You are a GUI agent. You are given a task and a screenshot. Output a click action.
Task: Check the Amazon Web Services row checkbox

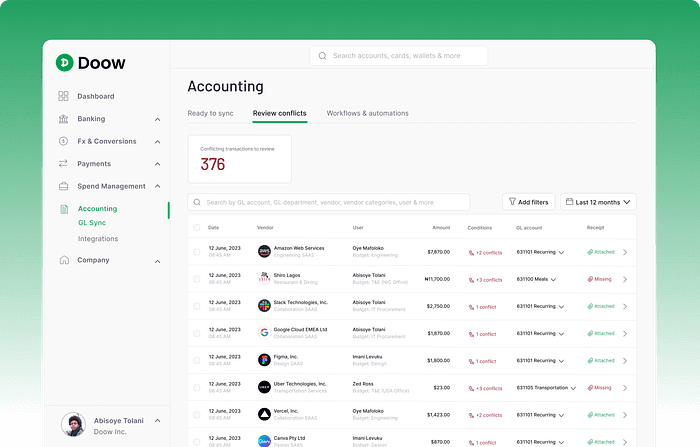pyautogui.click(x=197, y=252)
